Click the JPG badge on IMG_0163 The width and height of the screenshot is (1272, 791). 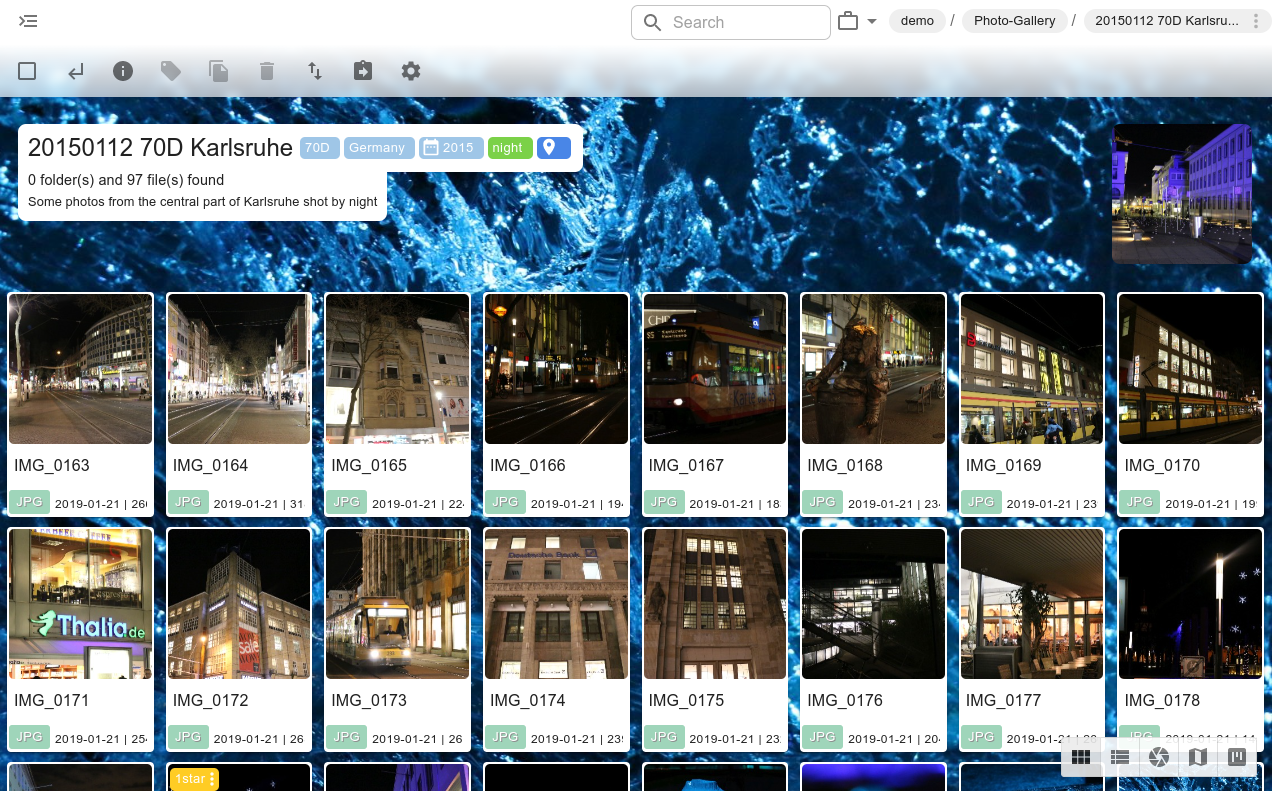(30, 502)
